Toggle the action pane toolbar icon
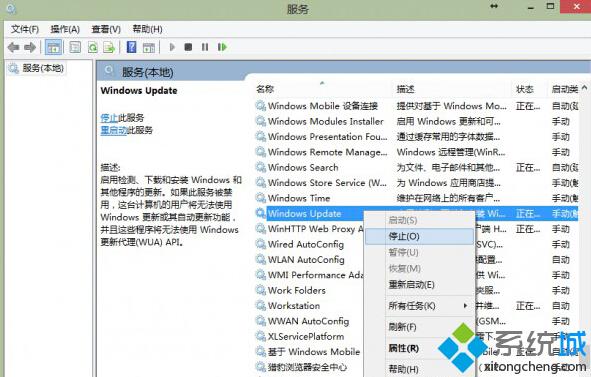The height and width of the screenshot is (377, 591). pos(149,48)
